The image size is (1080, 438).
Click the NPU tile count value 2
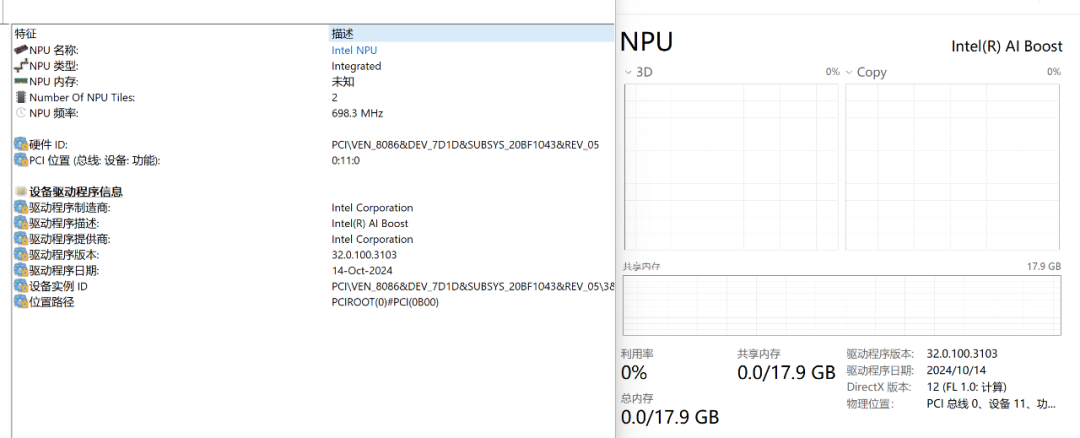click(x=335, y=97)
